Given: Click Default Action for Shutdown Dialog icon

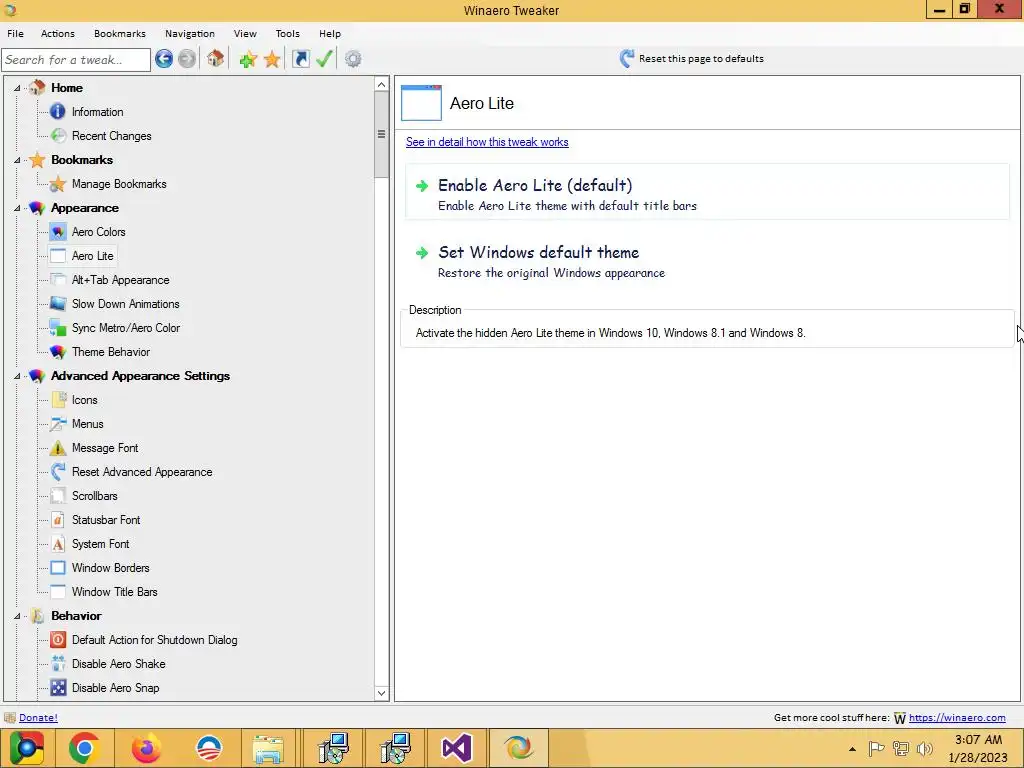Looking at the screenshot, I should pyautogui.click(x=57, y=640).
